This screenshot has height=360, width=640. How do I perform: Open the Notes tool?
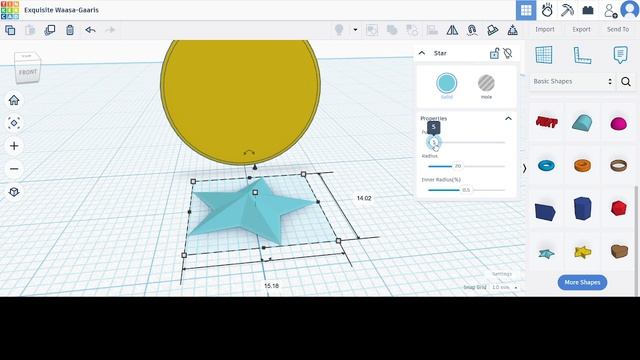620,54
